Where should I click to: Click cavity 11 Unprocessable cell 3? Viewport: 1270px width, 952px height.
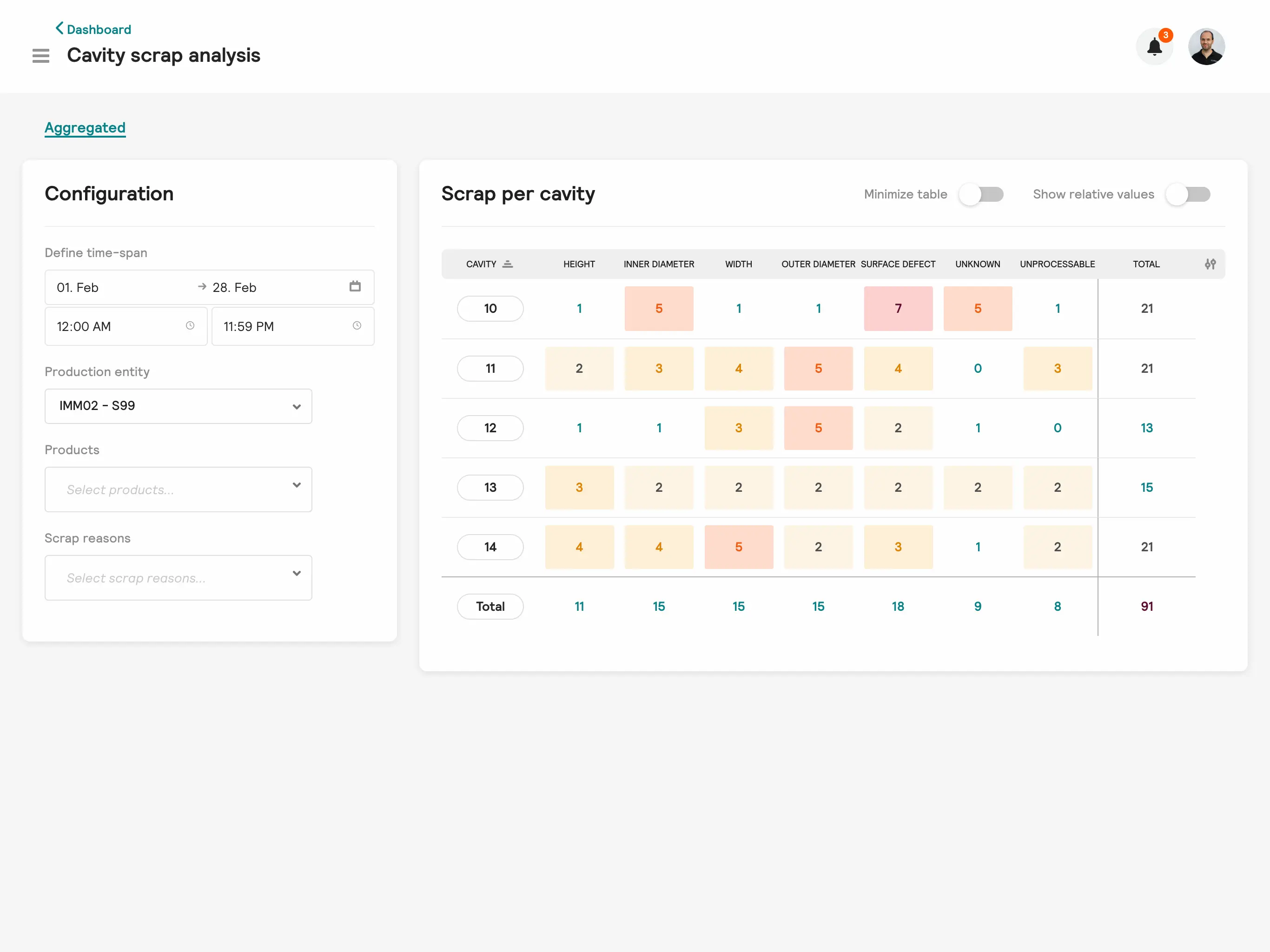coord(1058,368)
